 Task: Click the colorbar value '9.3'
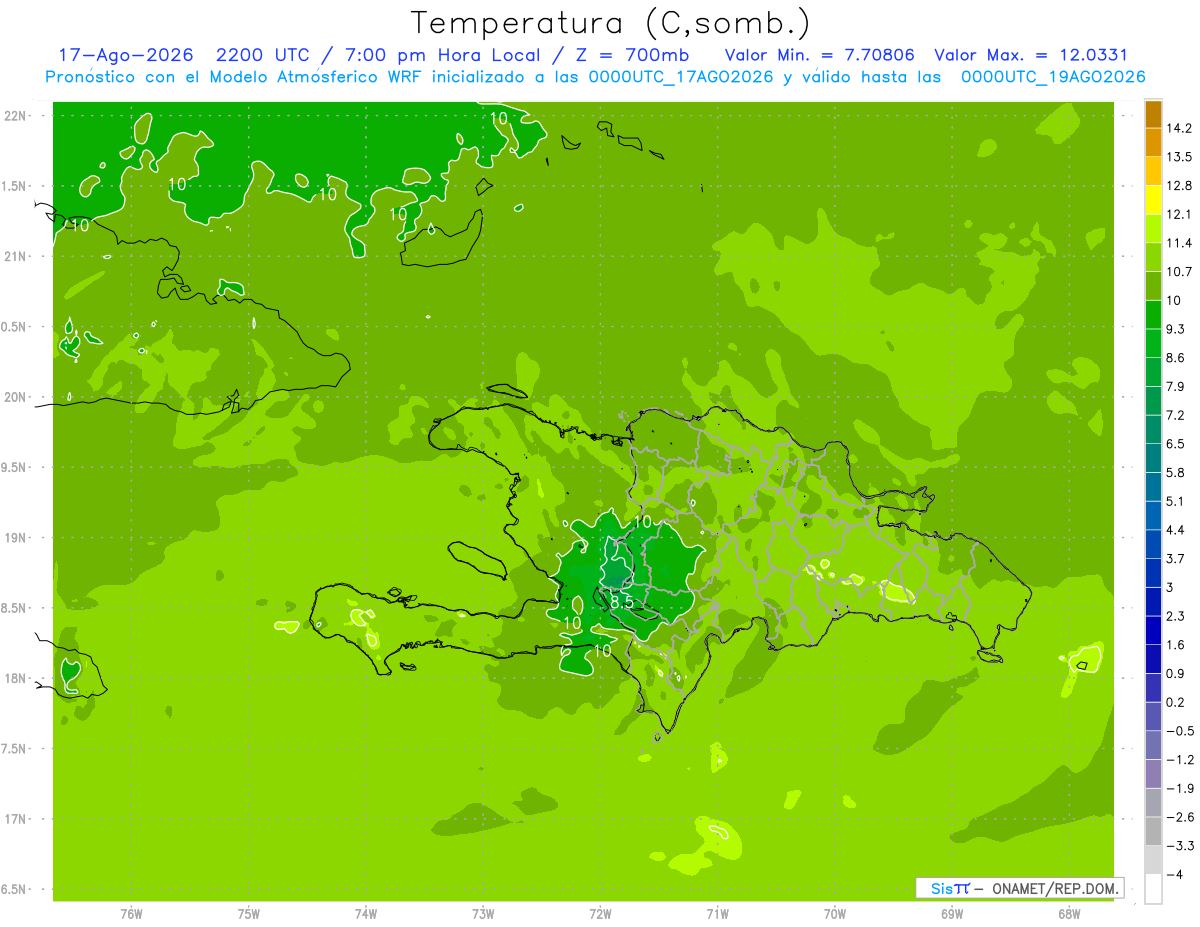(x=1176, y=329)
